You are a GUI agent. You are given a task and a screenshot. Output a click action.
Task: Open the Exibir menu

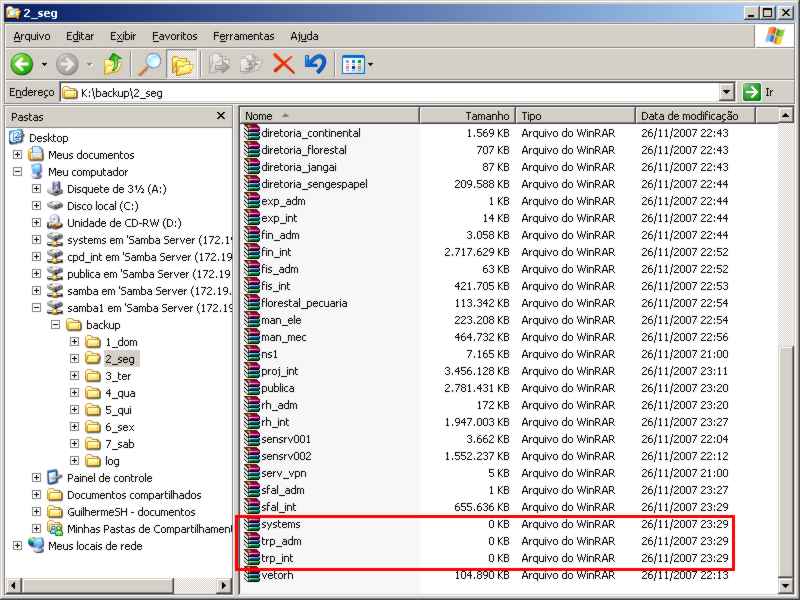123,36
